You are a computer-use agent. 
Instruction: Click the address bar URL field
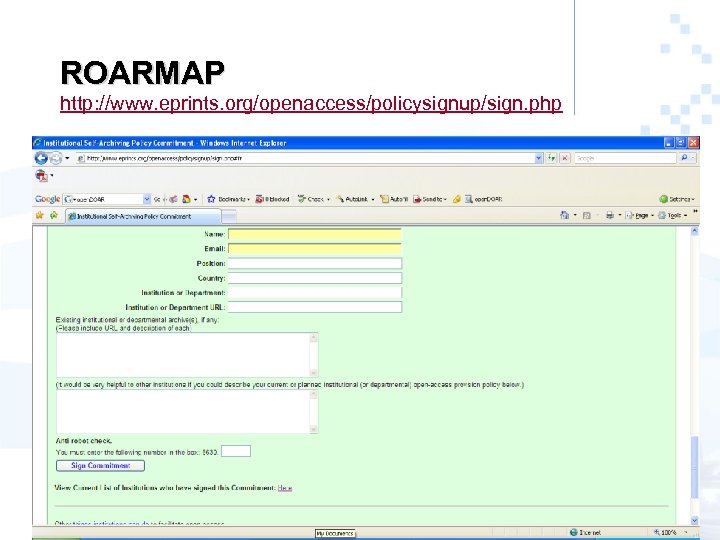[x=305, y=158]
